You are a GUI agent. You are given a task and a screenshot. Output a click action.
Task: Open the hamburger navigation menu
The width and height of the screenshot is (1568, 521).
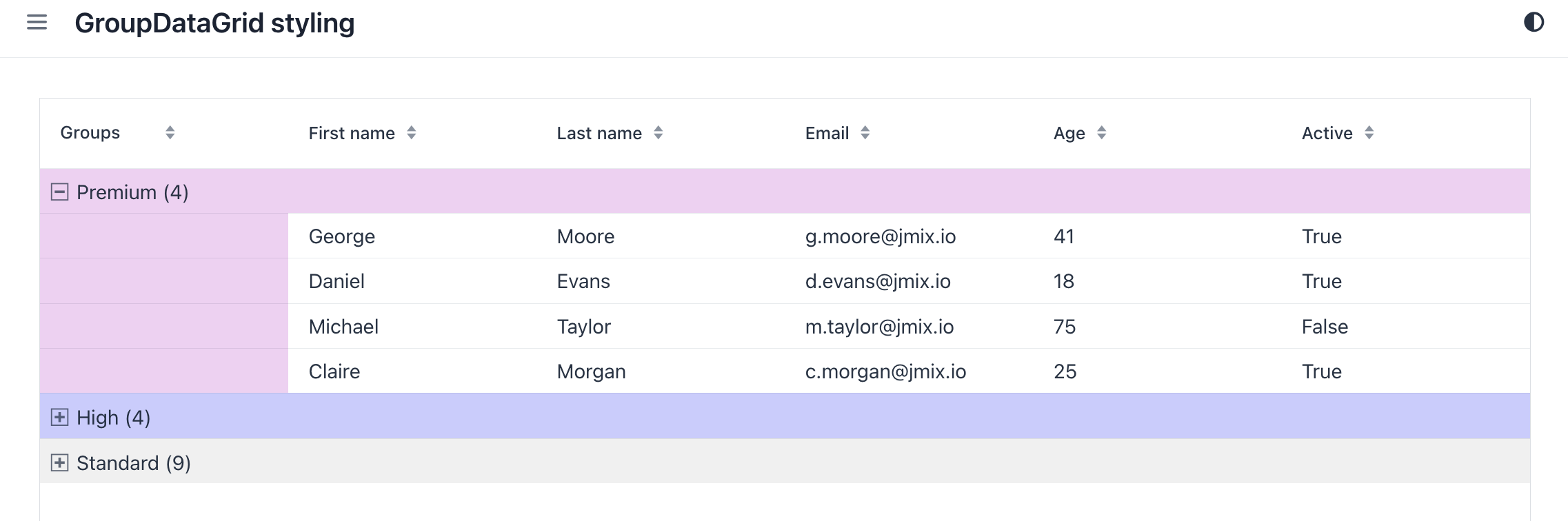[x=37, y=23]
